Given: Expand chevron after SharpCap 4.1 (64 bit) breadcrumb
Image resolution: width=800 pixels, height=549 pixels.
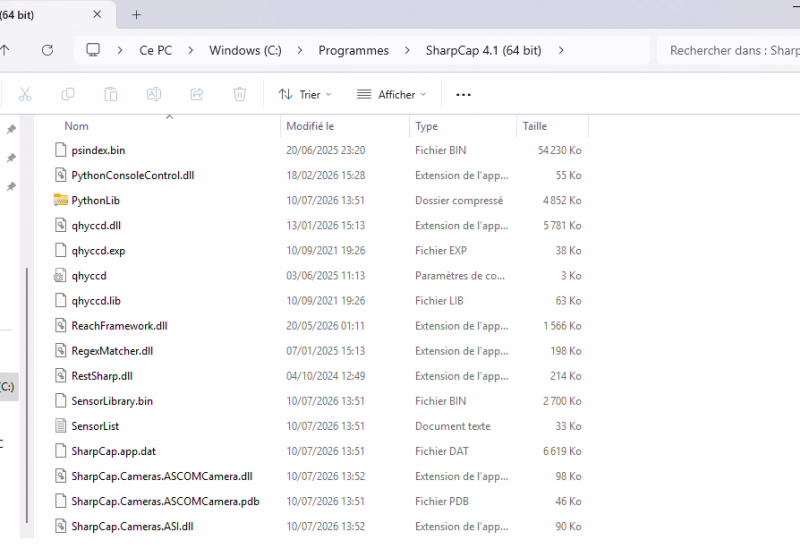Looking at the screenshot, I should click(x=561, y=50).
